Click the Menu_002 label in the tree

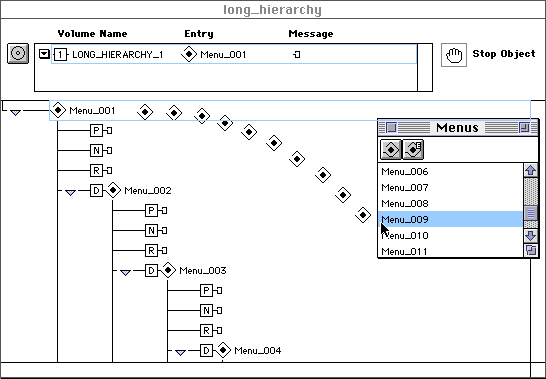pyautogui.click(x=148, y=191)
